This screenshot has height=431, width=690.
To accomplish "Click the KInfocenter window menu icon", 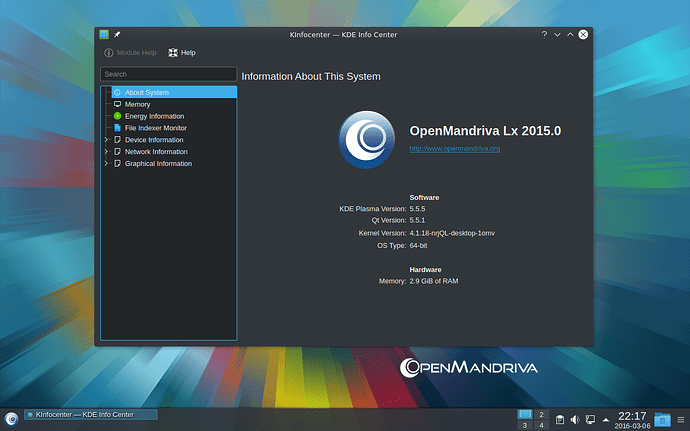I will pos(104,34).
